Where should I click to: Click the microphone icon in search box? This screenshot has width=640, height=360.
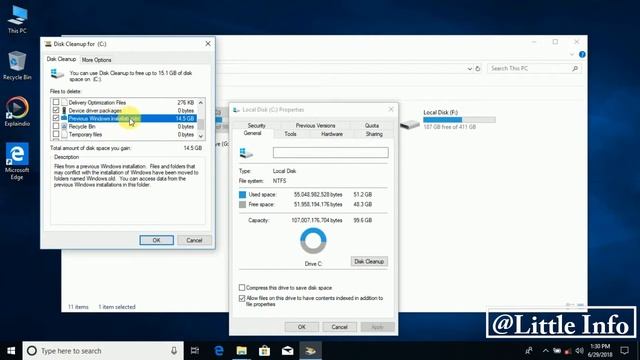(x=174, y=351)
